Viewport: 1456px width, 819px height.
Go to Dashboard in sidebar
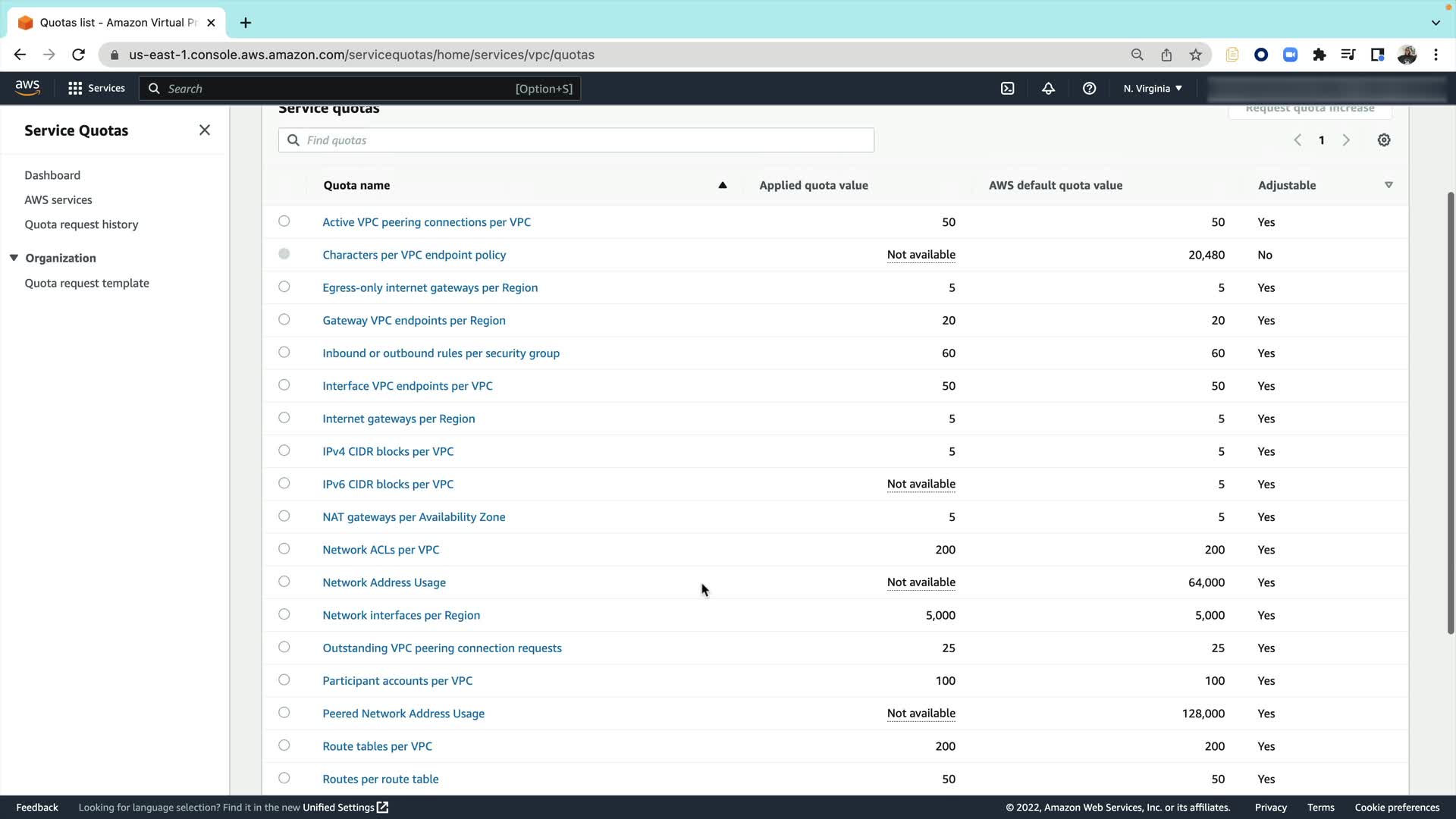pyautogui.click(x=52, y=175)
